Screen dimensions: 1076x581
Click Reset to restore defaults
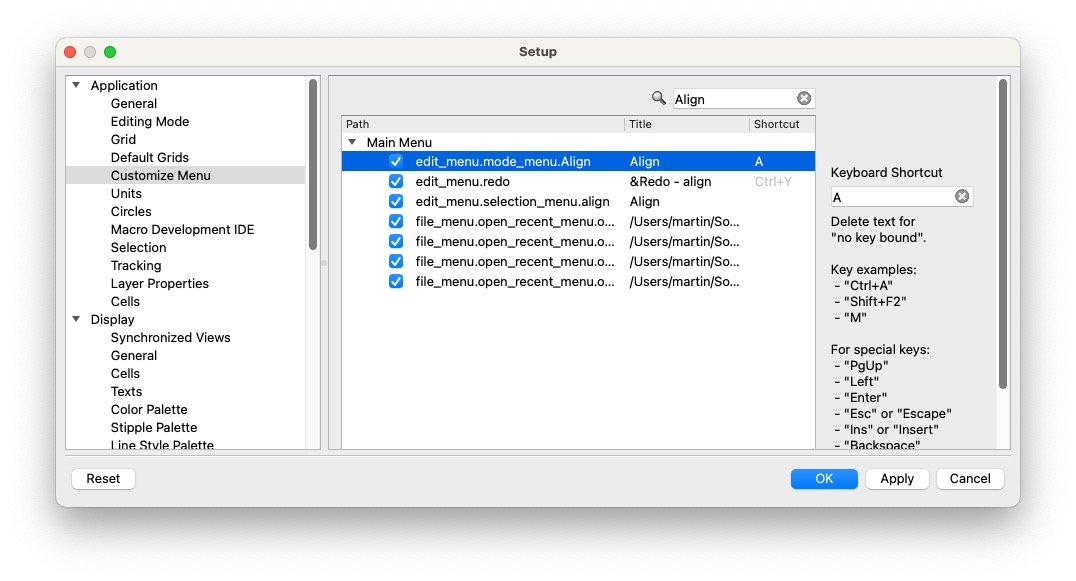103,478
